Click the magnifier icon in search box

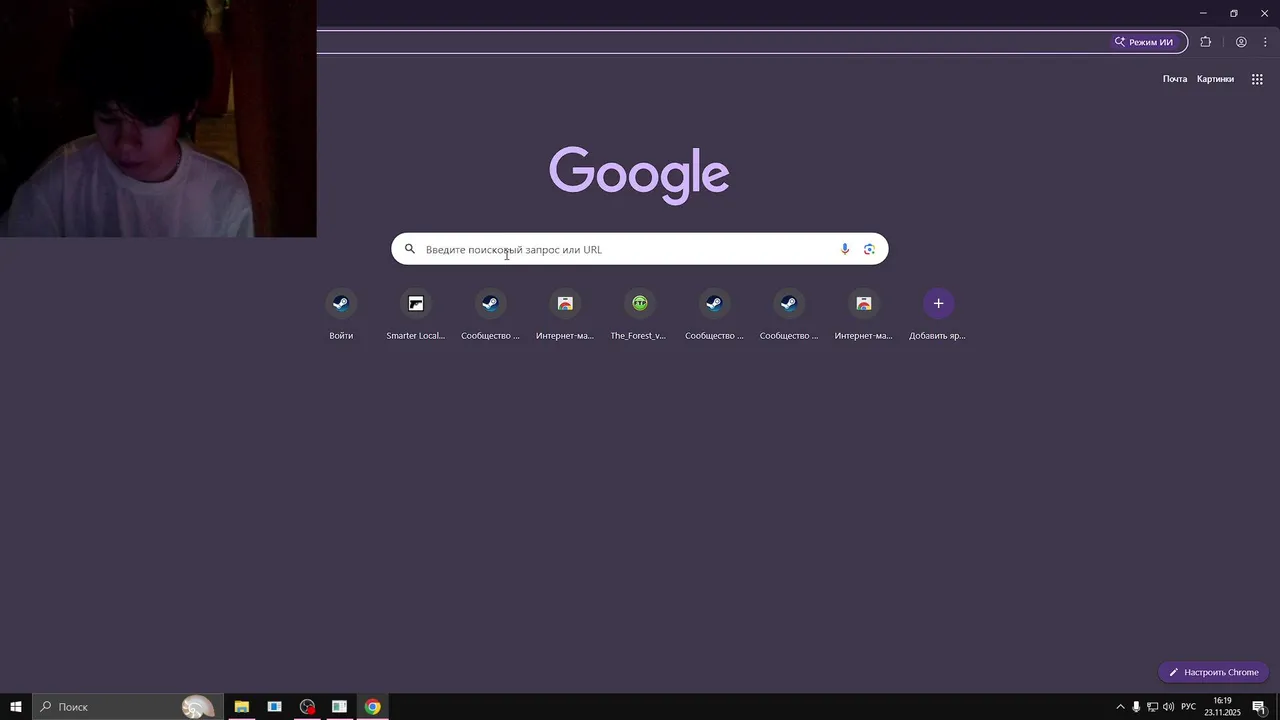point(409,249)
